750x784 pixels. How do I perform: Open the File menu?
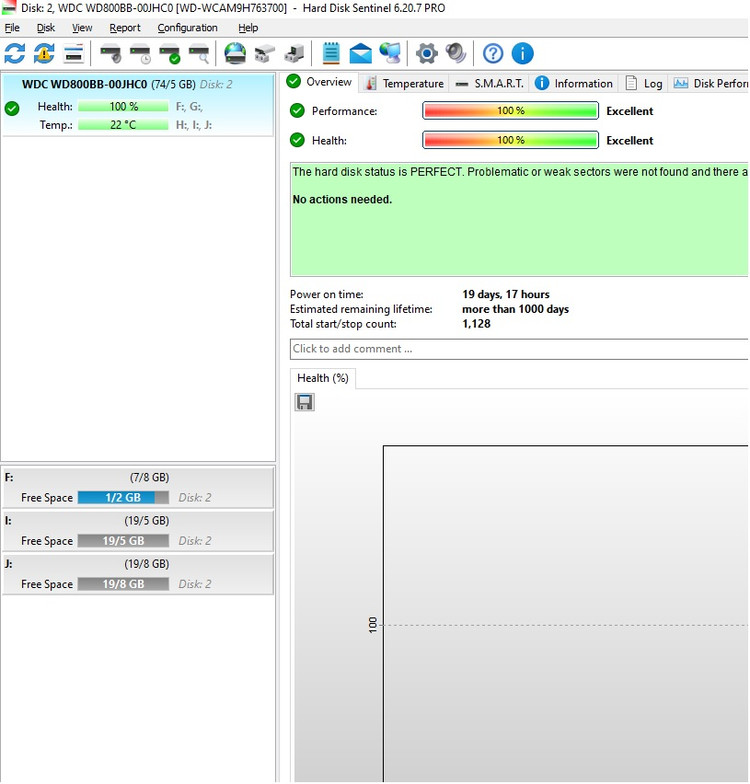click(12, 28)
